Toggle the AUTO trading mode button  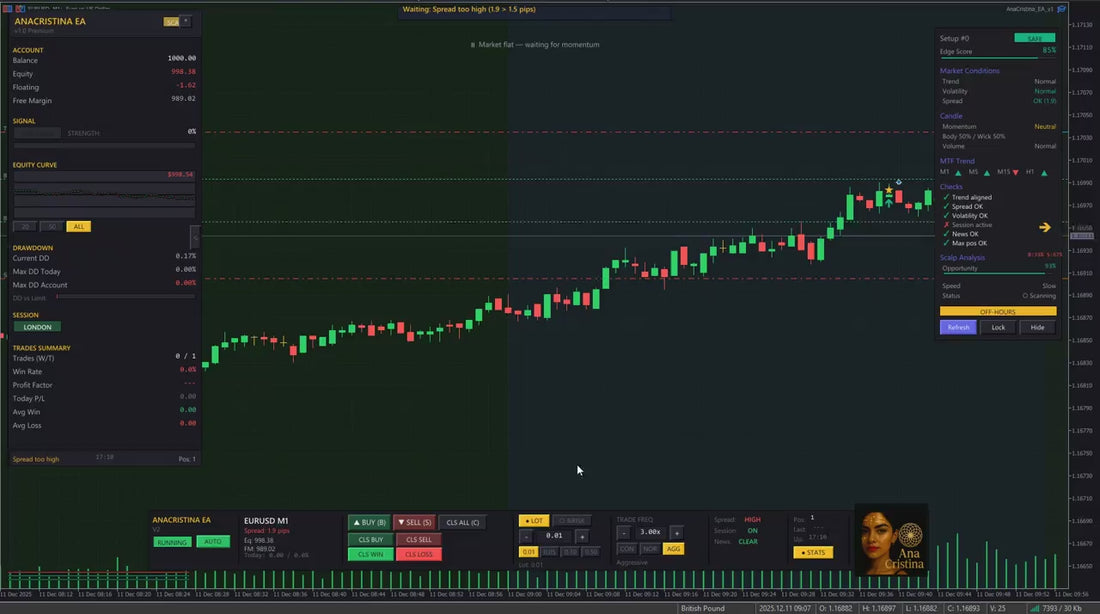211,542
